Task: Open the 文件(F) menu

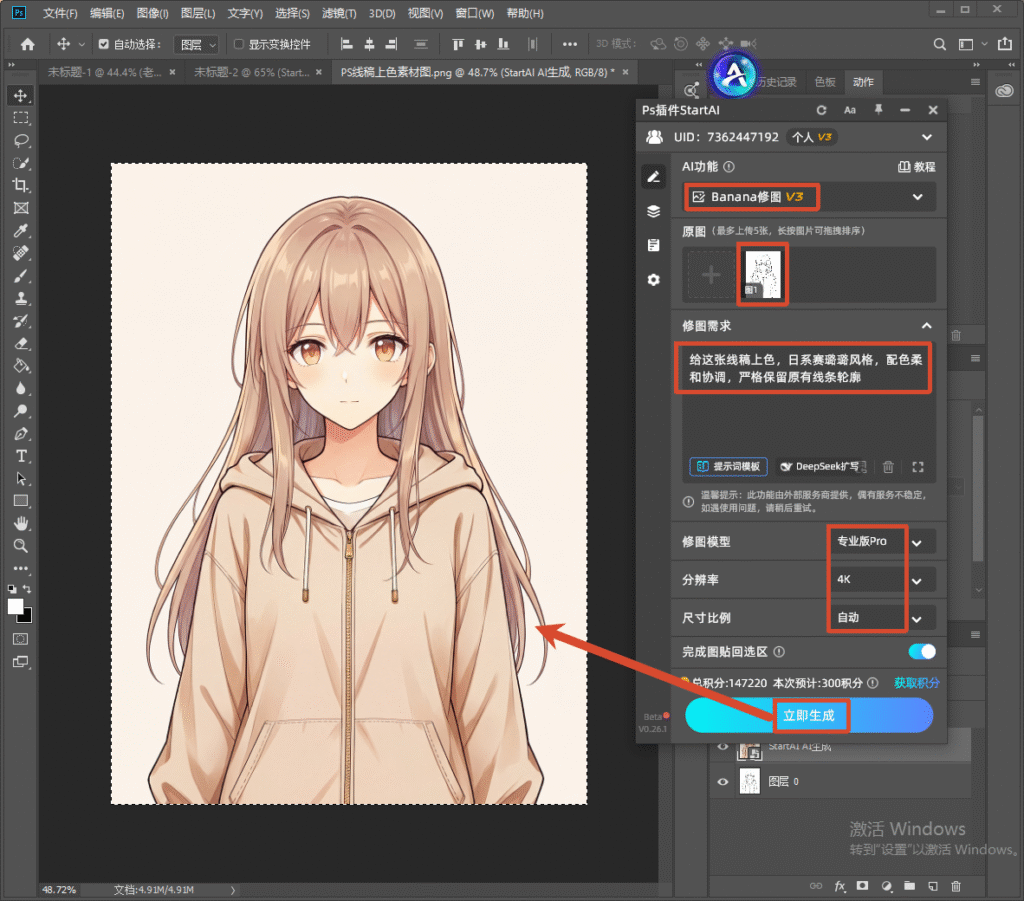Action: tap(59, 13)
